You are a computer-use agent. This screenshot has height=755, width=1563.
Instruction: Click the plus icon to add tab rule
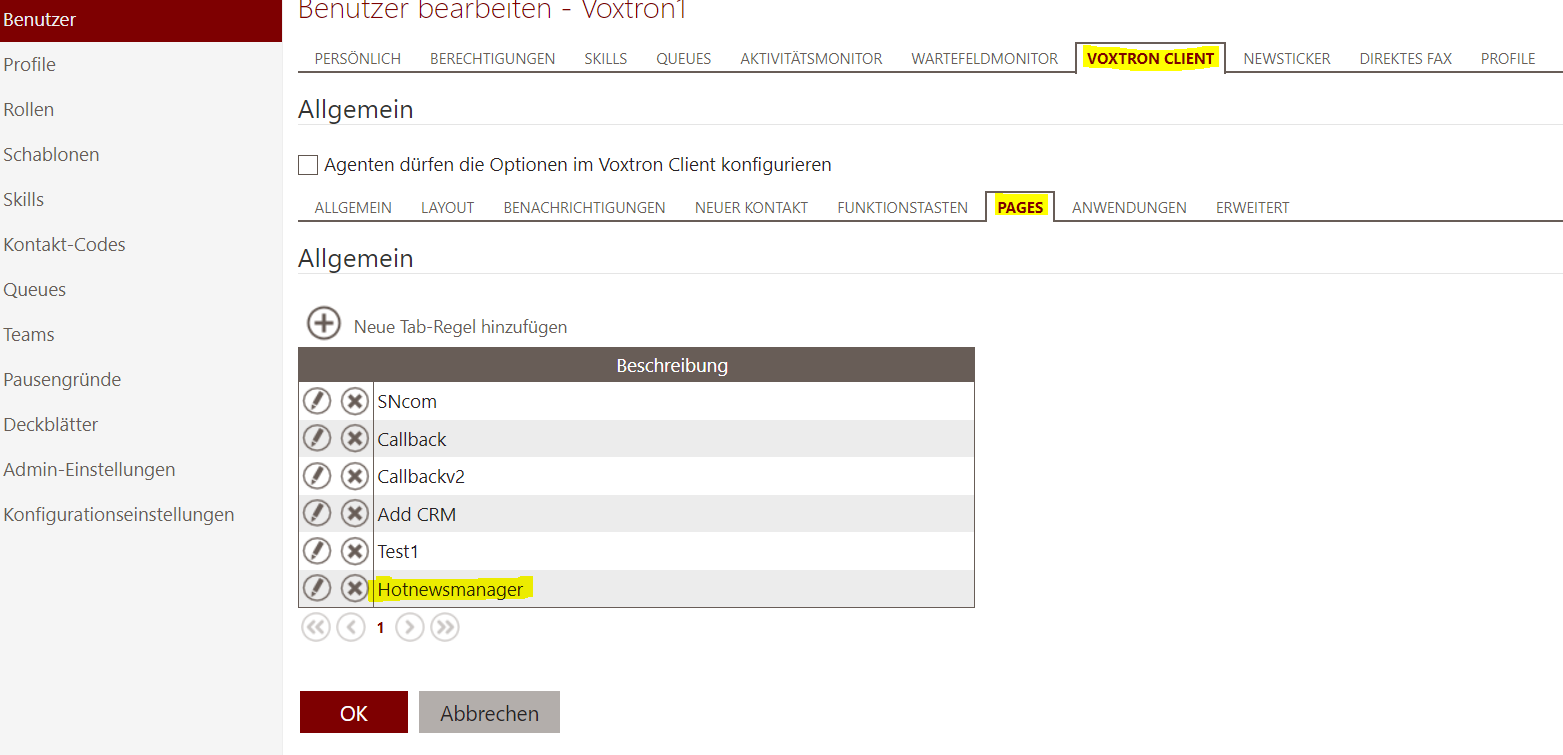[x=324, y=324]
